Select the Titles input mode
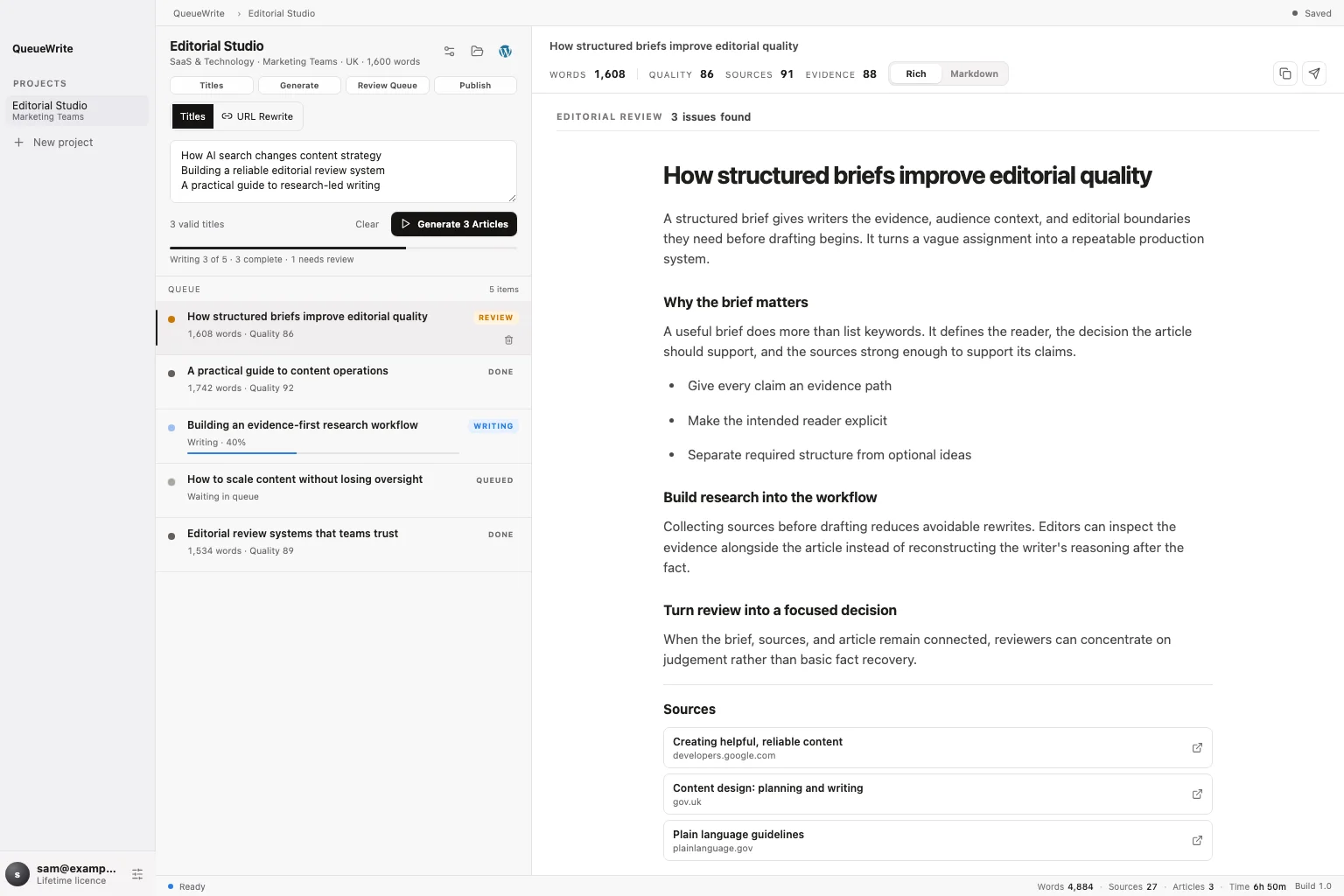The height and width of the screenshot is (896, 1344). pos(192,116)
